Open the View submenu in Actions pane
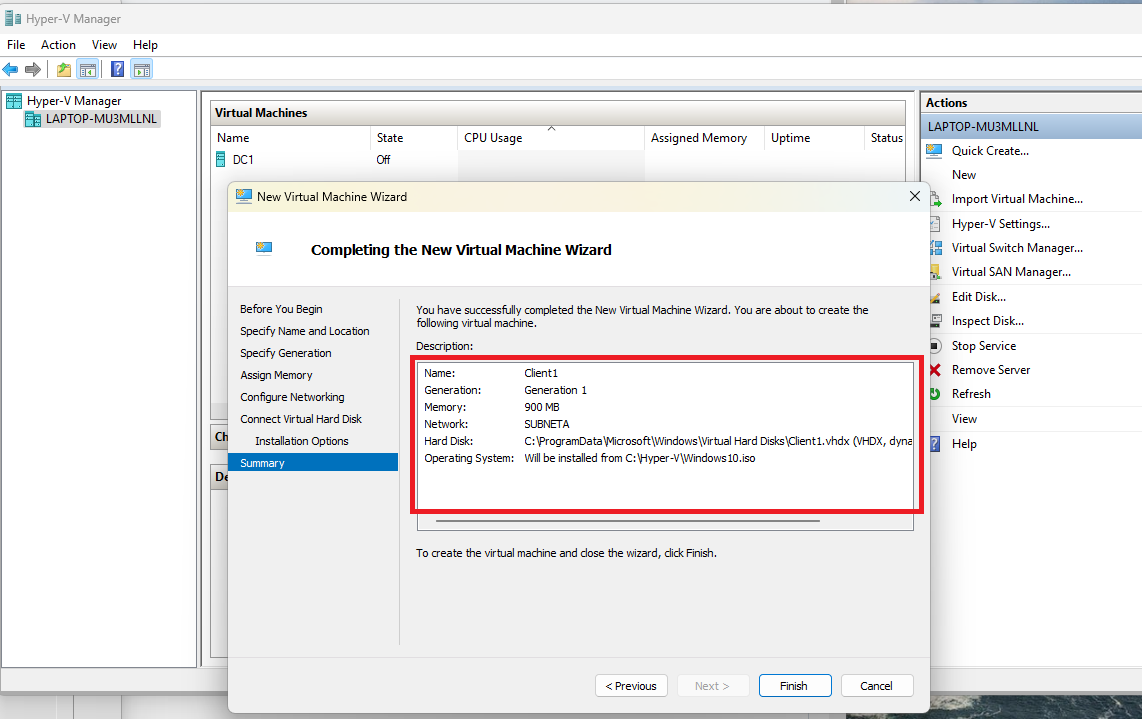The height and width of the screenshot is (719, 1142). tap(964, 419)
